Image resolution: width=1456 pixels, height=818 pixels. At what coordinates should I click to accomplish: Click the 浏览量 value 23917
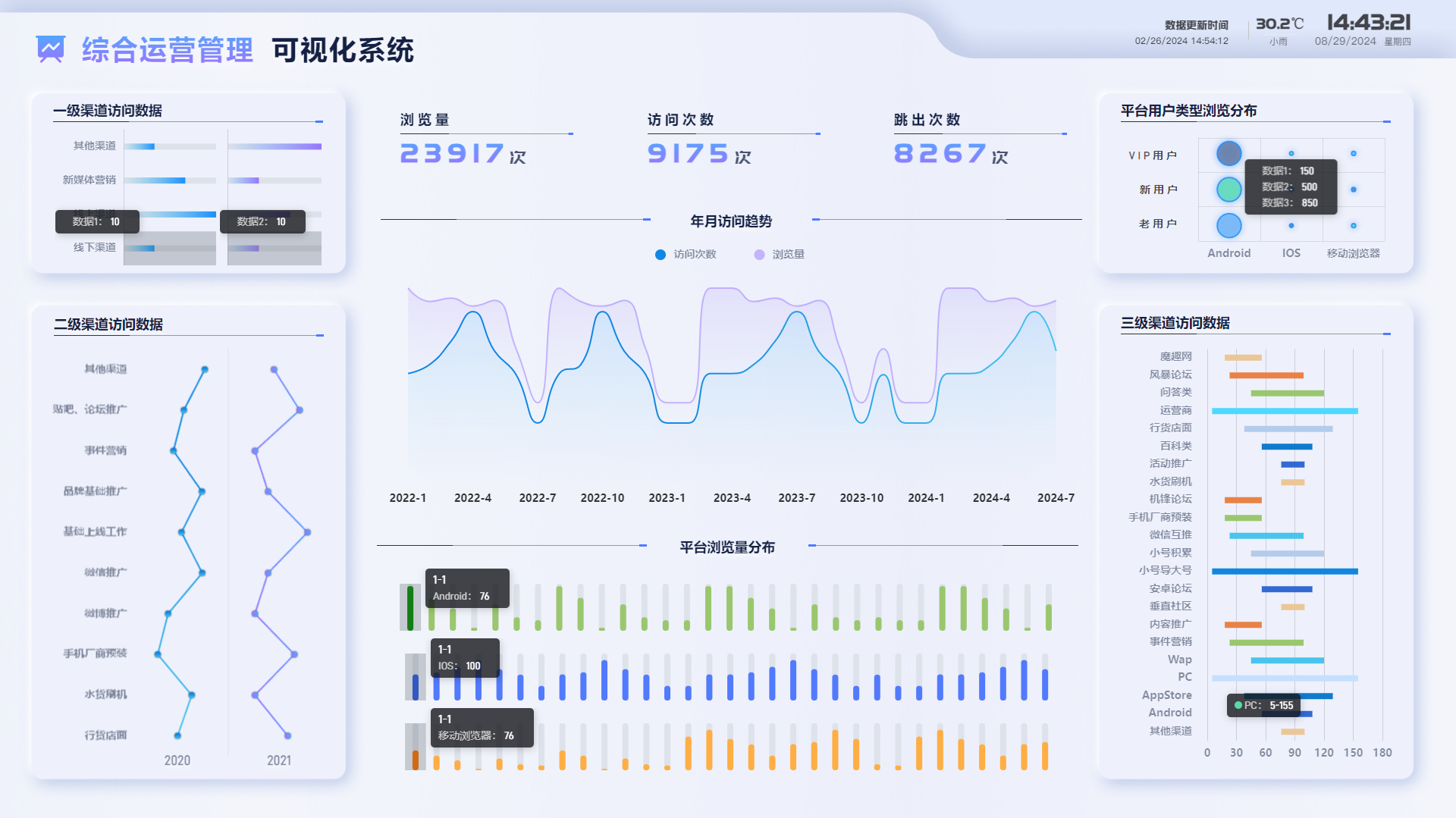tap(452, 154)
